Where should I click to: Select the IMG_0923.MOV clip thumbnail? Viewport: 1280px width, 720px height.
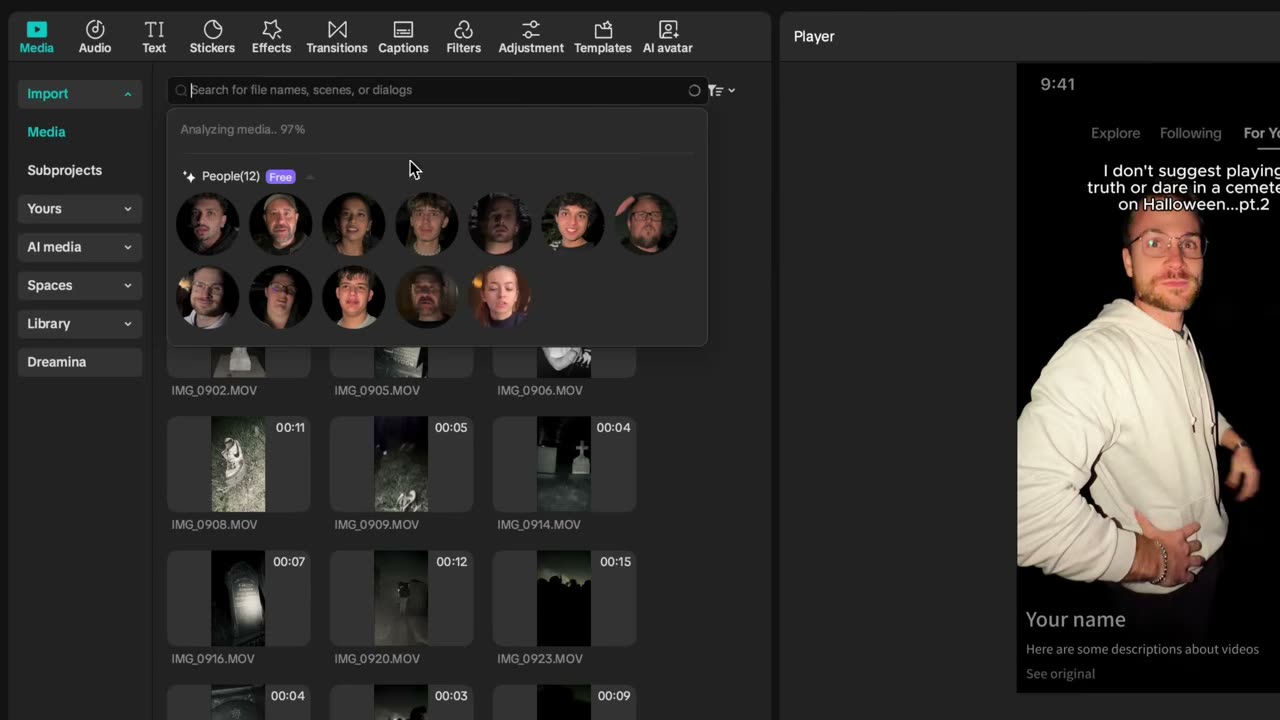pyautogui.click(x=564, y=598)
